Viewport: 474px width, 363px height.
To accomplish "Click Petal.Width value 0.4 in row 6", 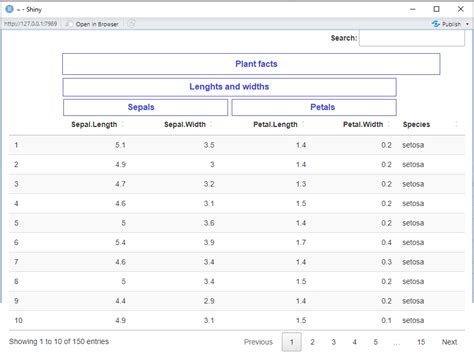I will tap(386, 243).
